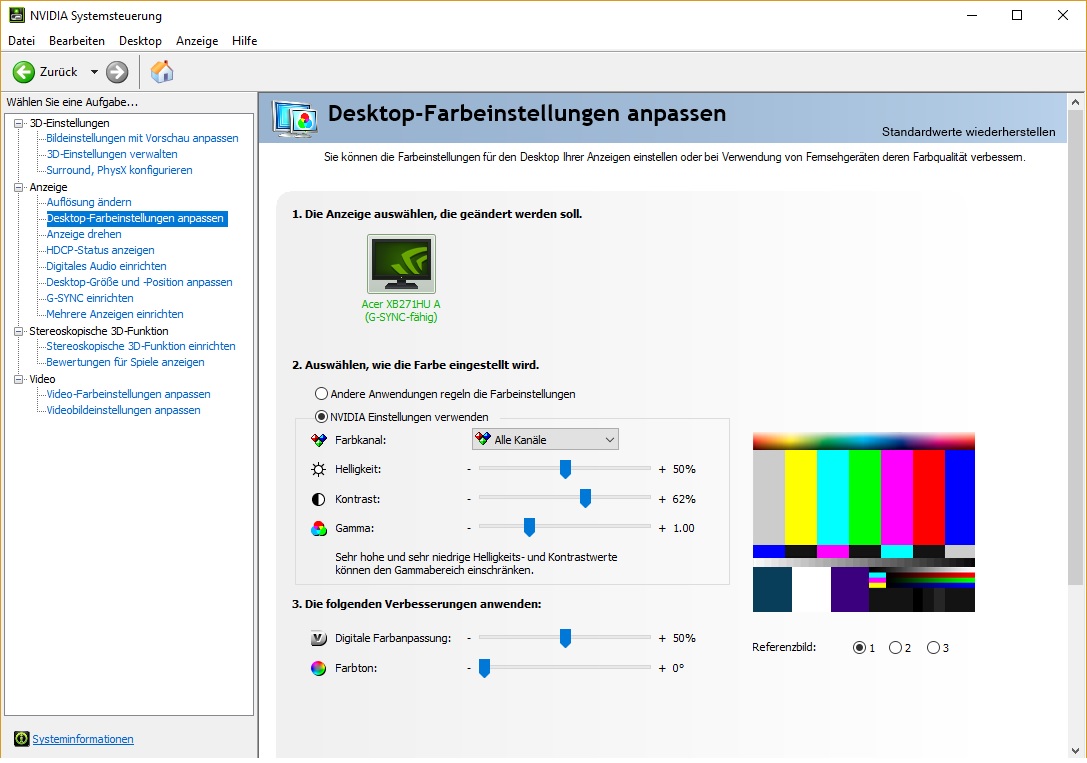Collapse the 3D-Einstellungen tree node
The image size is (1087, 763).
19,123
